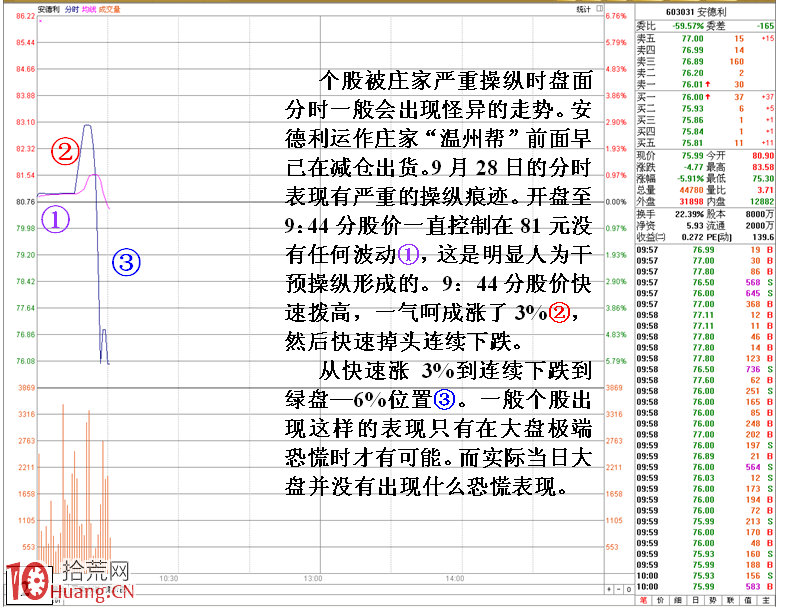789x611 pixels.
Task: Select the 10:00 trade with volume 156 S
Action: click(705, 576)
